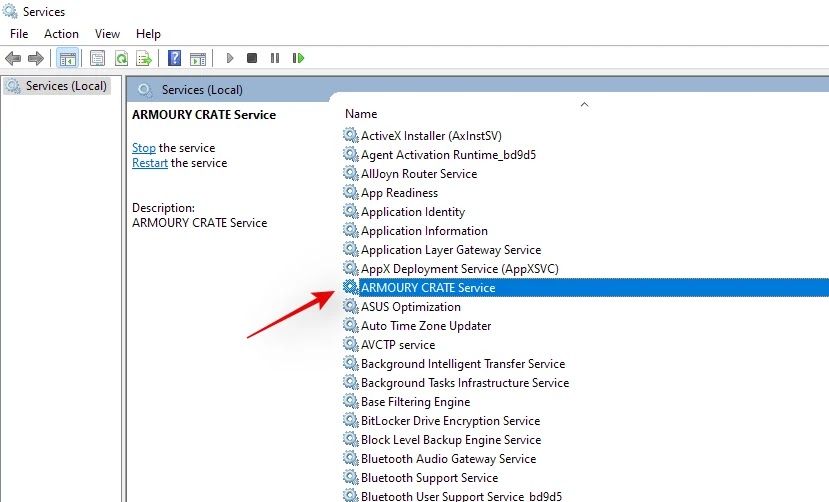Image resolution: width=829 pixels, height=502 pixels.
Task: Select AllJoyn Router Service row
Action: click(419, 174)
